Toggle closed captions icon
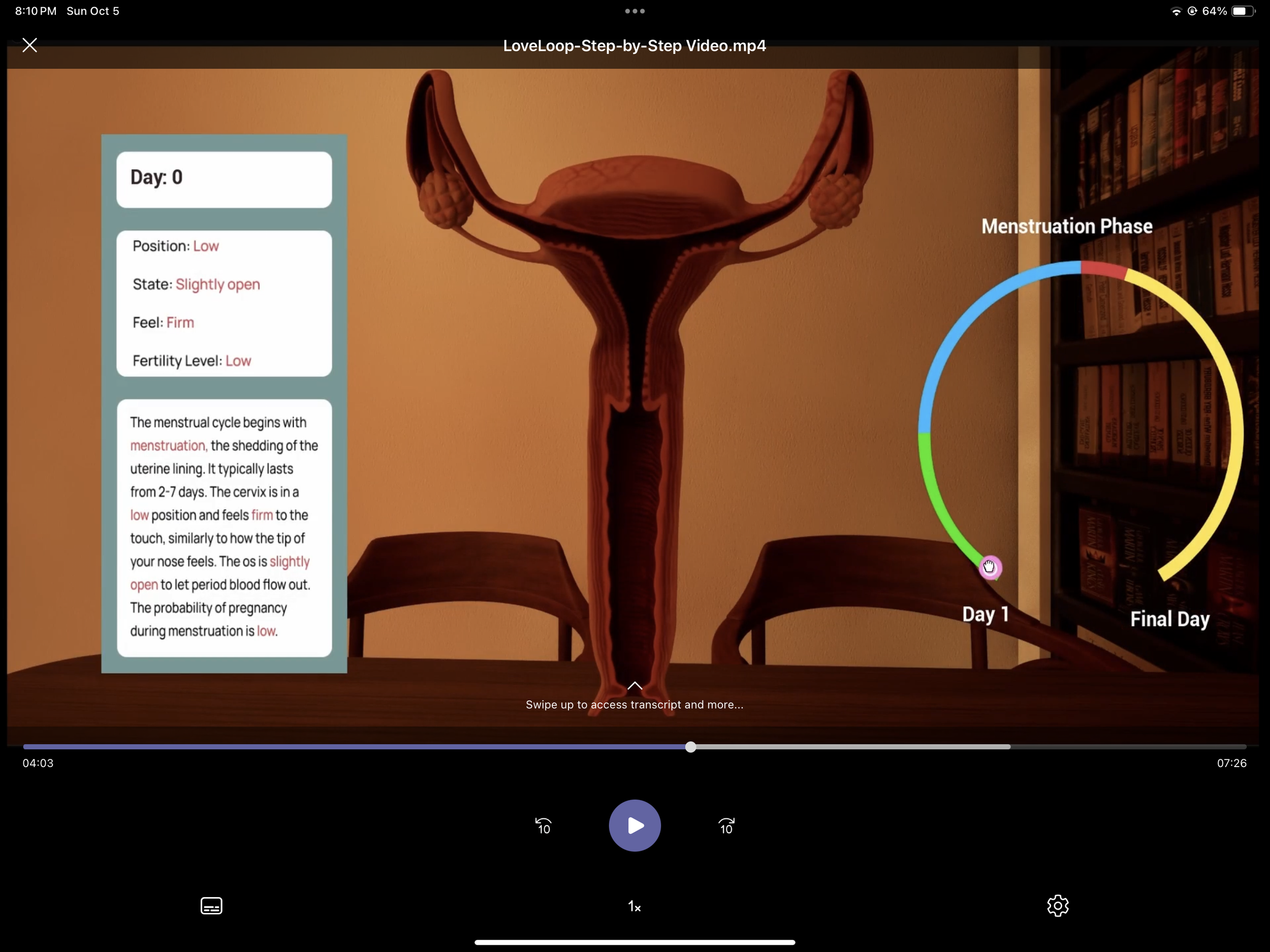The height and width of the screenshot is (952, 1270). pyautogui.click(x=211, y=905)
